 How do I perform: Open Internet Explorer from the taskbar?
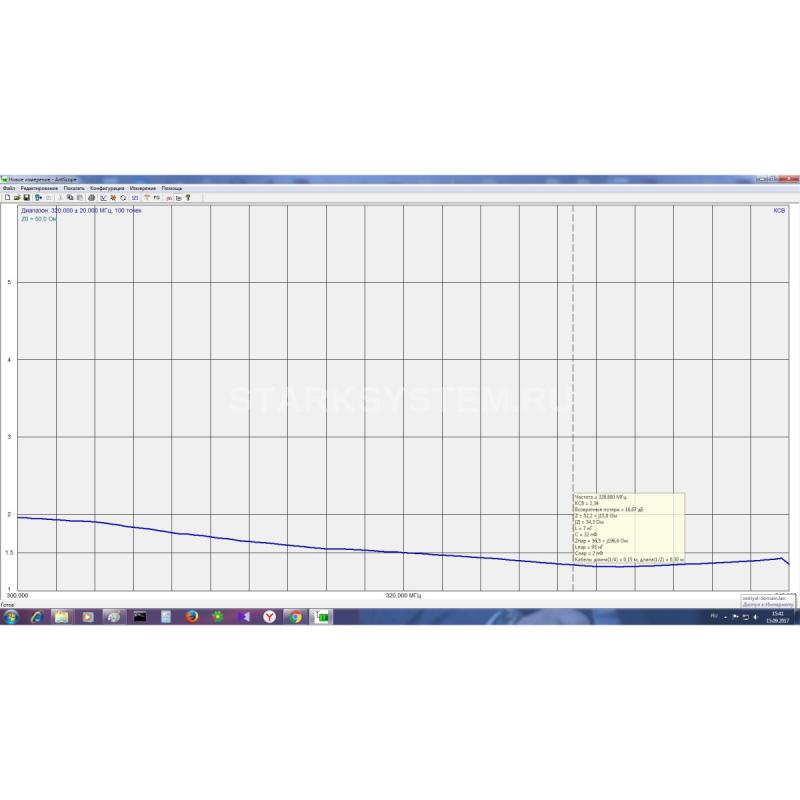[x=36, y=617]
